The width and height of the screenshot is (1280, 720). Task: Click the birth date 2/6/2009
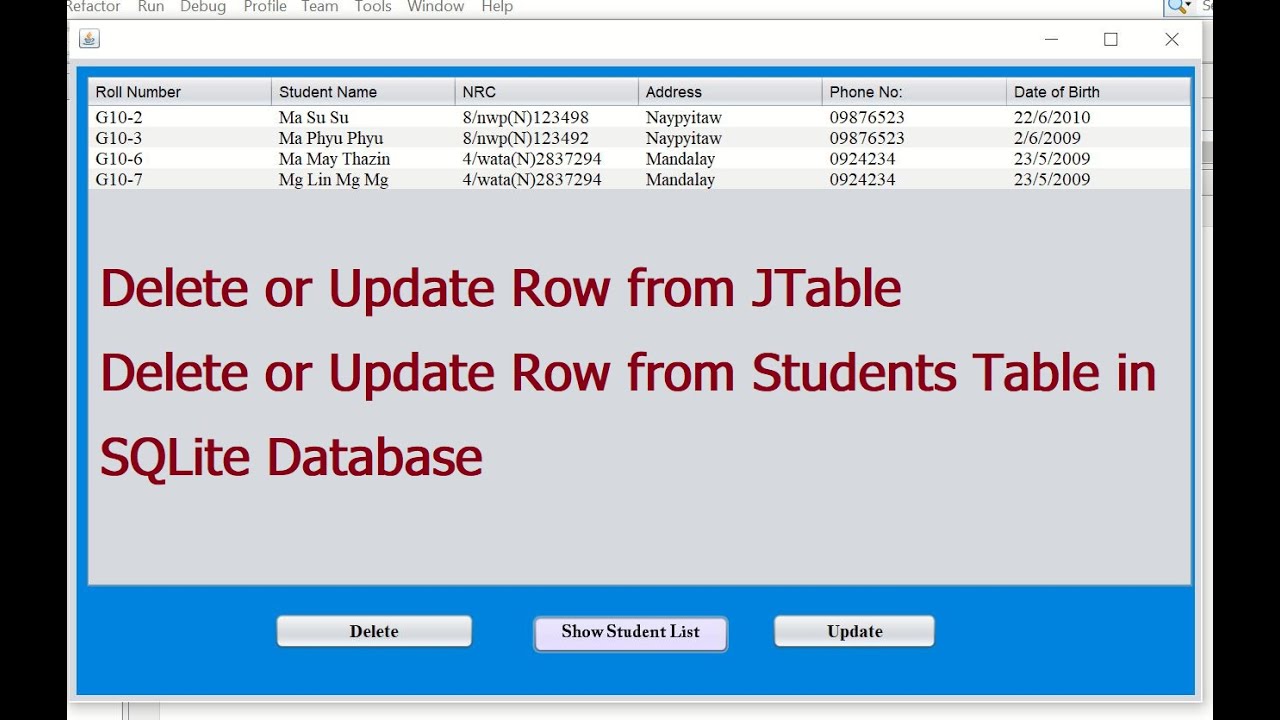tap(1098, 138)
